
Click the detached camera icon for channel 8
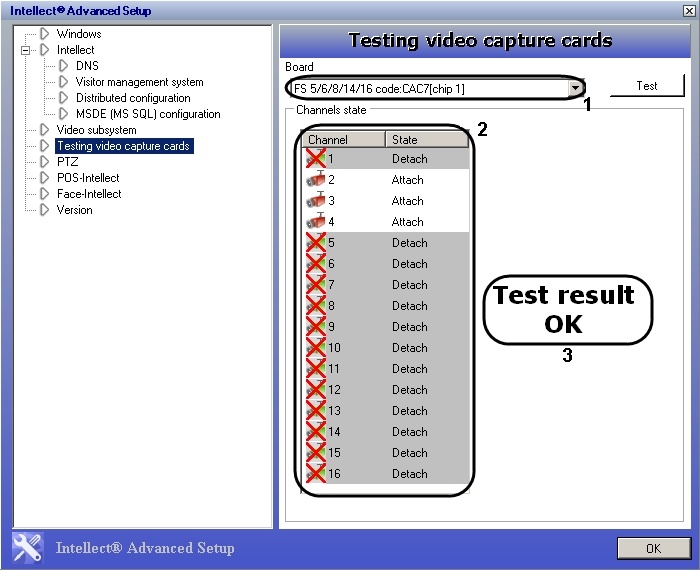click(316, 305)
